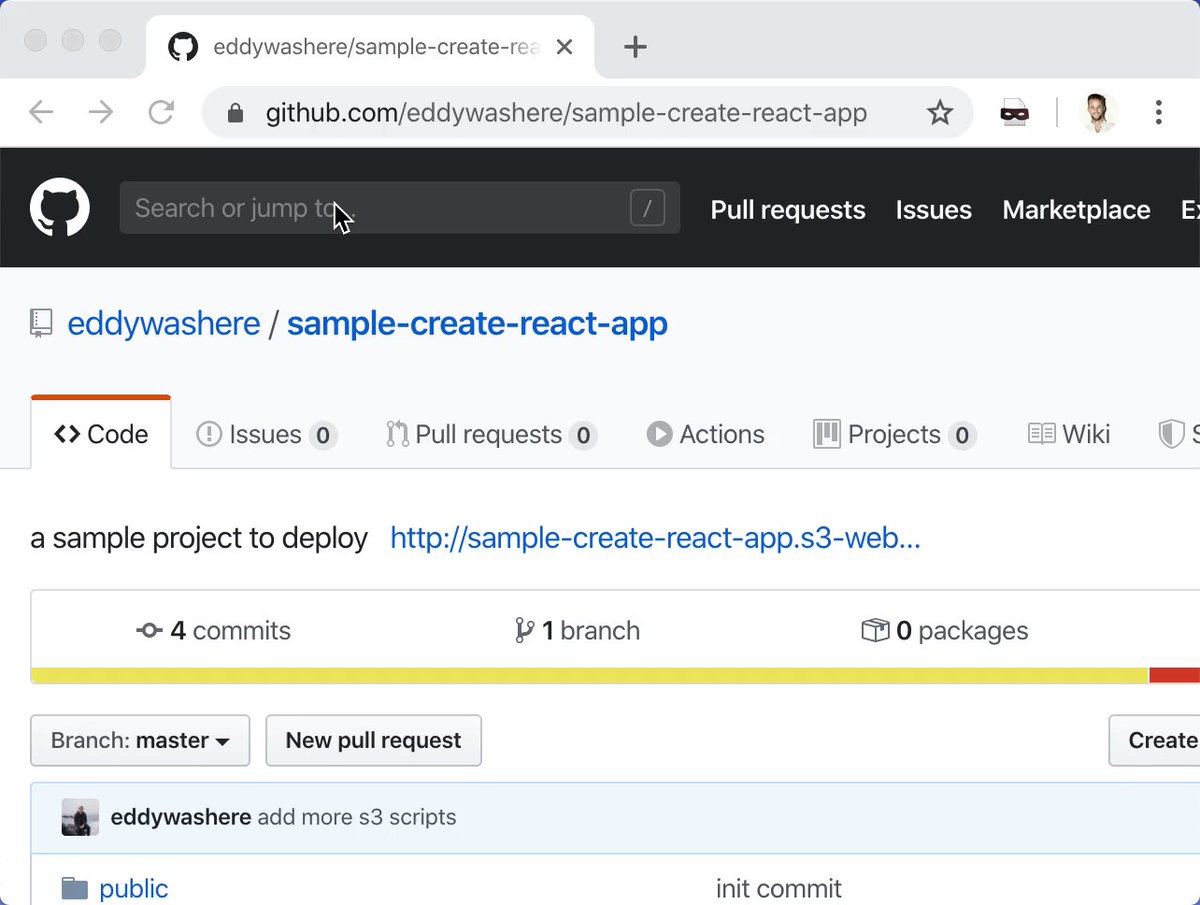Click the lock icon in the address bar
Image resolution: width=1200 pixels, height=905 pixels.
click(235, 113)
